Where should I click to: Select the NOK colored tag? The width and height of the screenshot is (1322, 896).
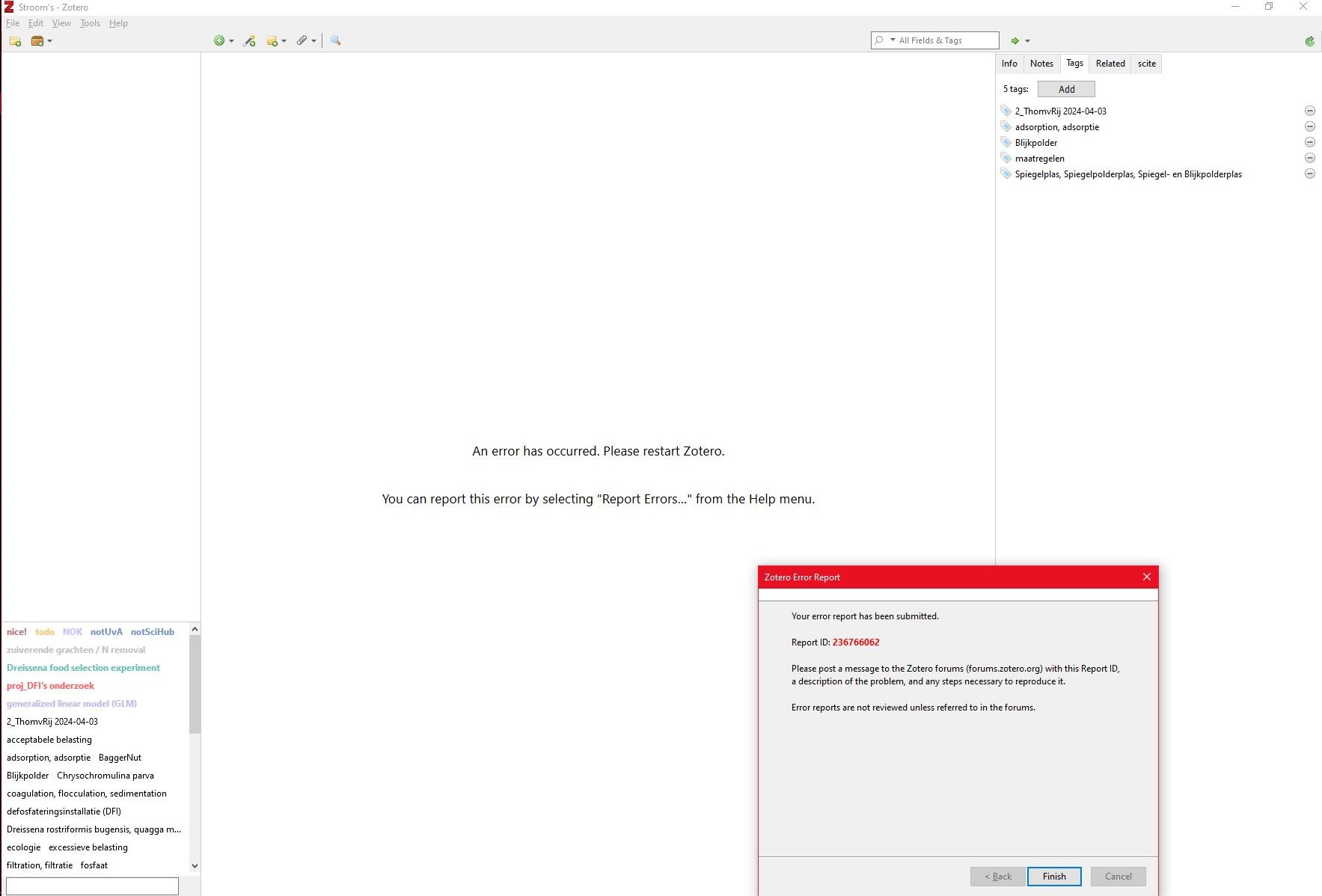pyautogui.click(x=73, y=632)
